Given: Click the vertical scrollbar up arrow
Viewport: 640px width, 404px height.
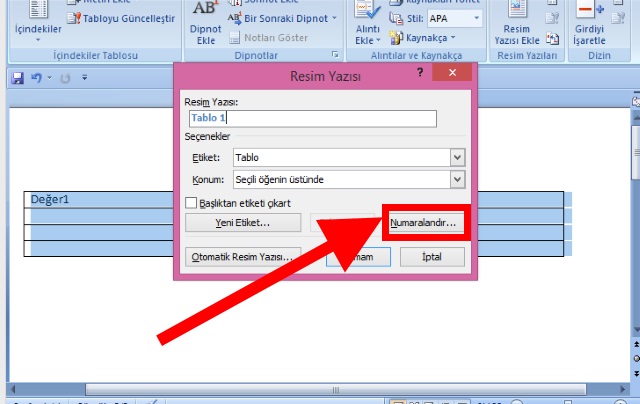Looking at the screenshot, I should [636, 118].
